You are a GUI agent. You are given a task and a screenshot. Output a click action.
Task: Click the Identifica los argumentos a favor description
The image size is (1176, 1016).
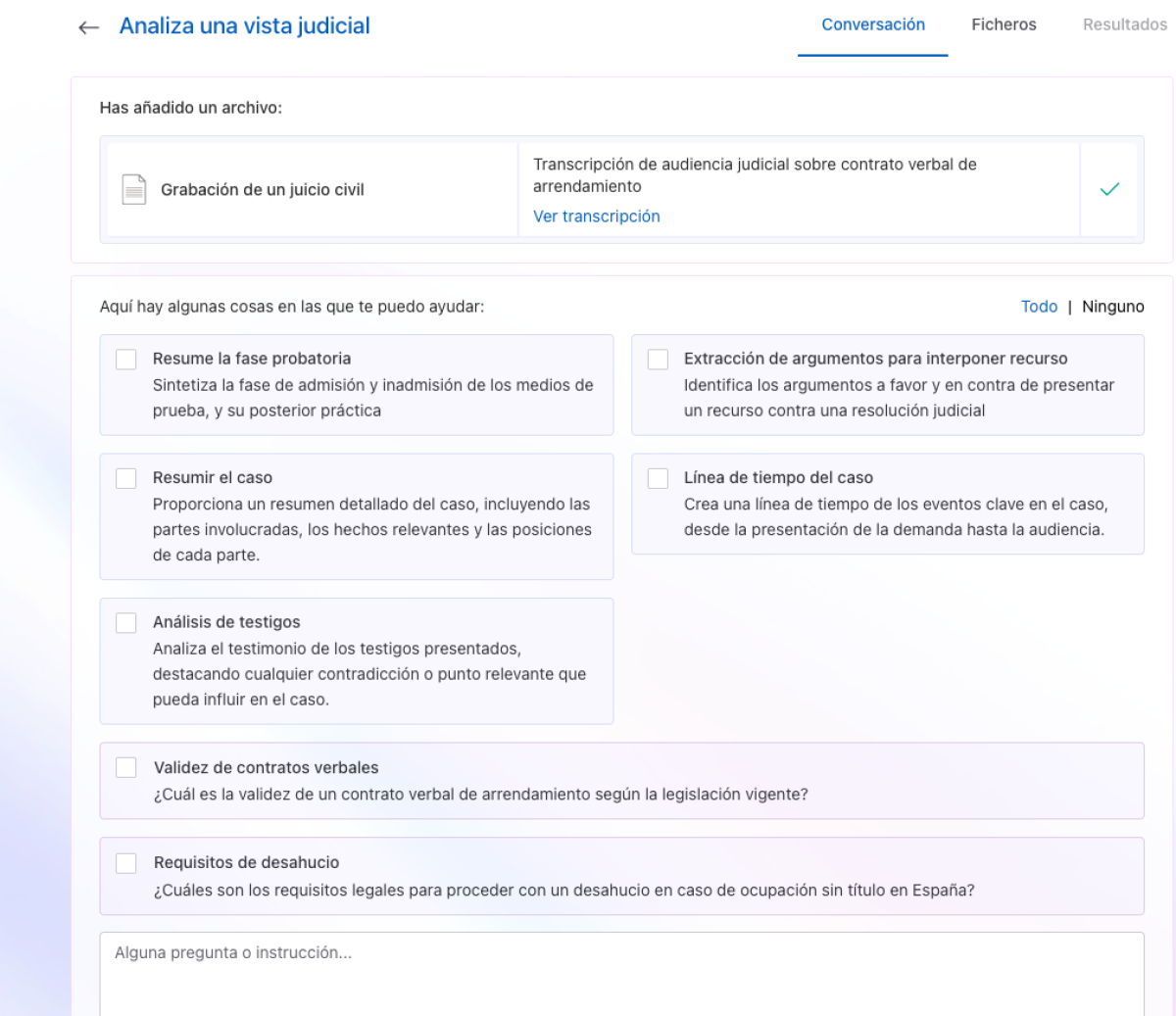pyautogui.click(x=900, y=398)
